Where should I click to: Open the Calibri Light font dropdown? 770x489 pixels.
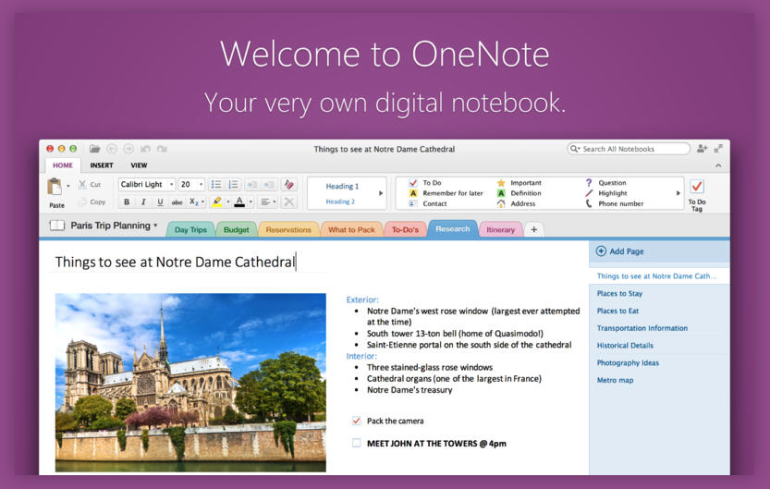[x=171, y=184]
